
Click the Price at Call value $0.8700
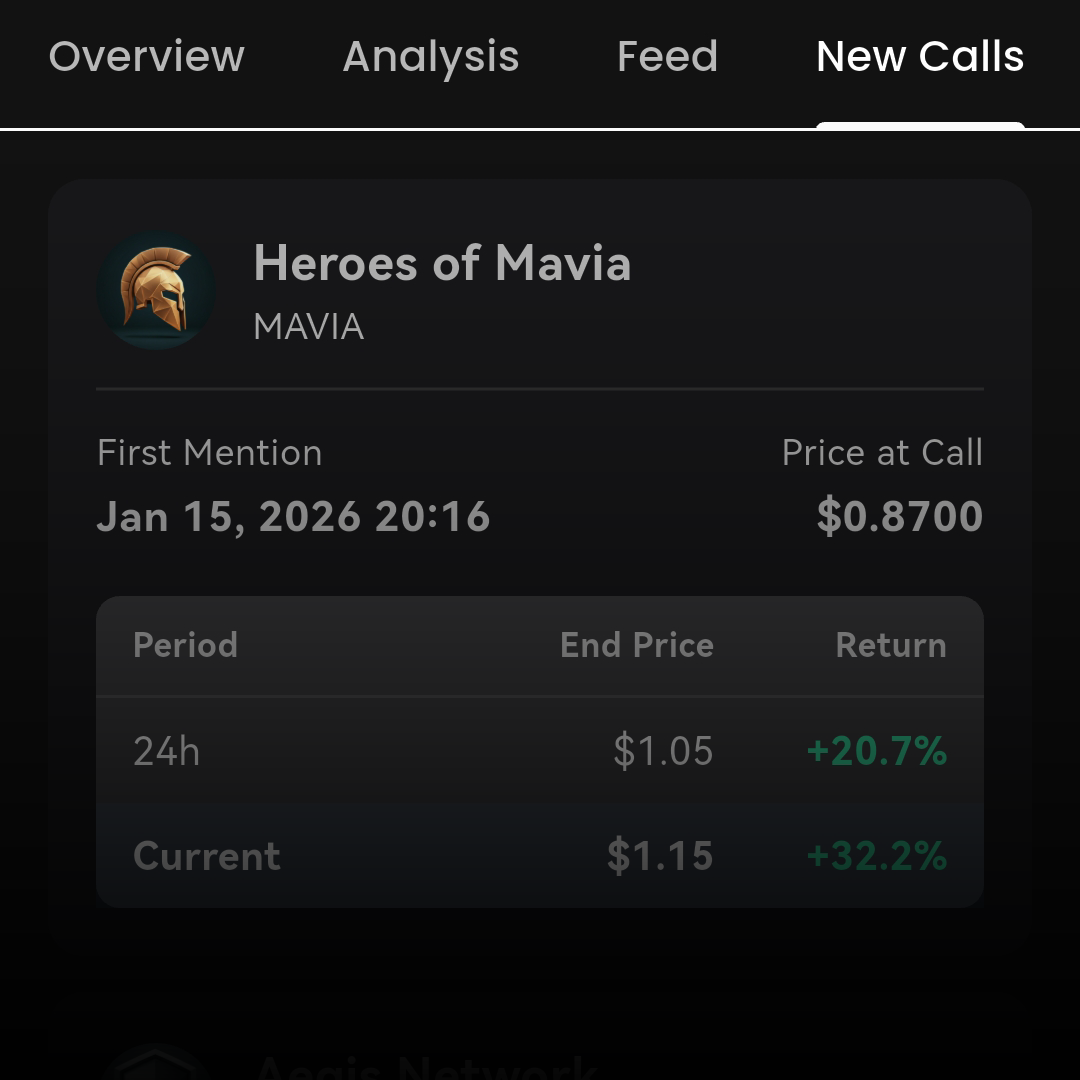click(899, 516)
